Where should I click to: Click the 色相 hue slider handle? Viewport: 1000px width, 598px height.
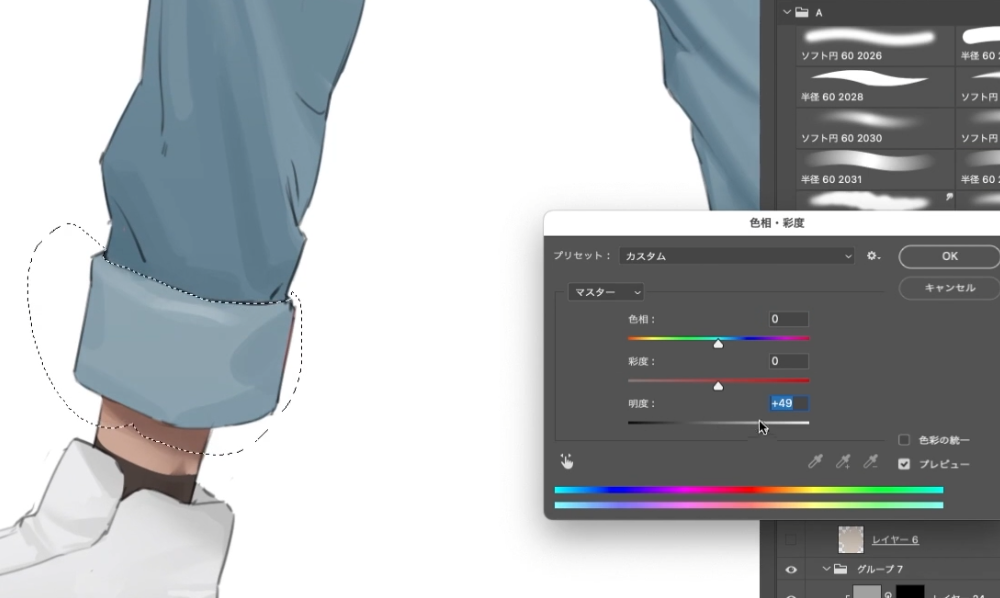[x=718, y=344]
